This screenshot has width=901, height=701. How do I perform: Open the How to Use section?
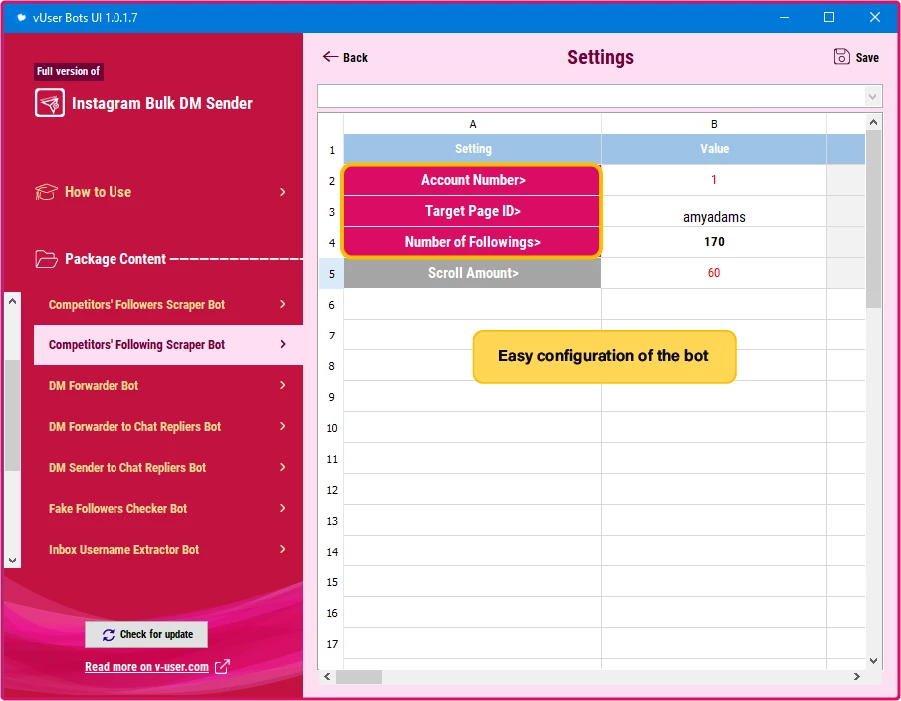(161, 192)
